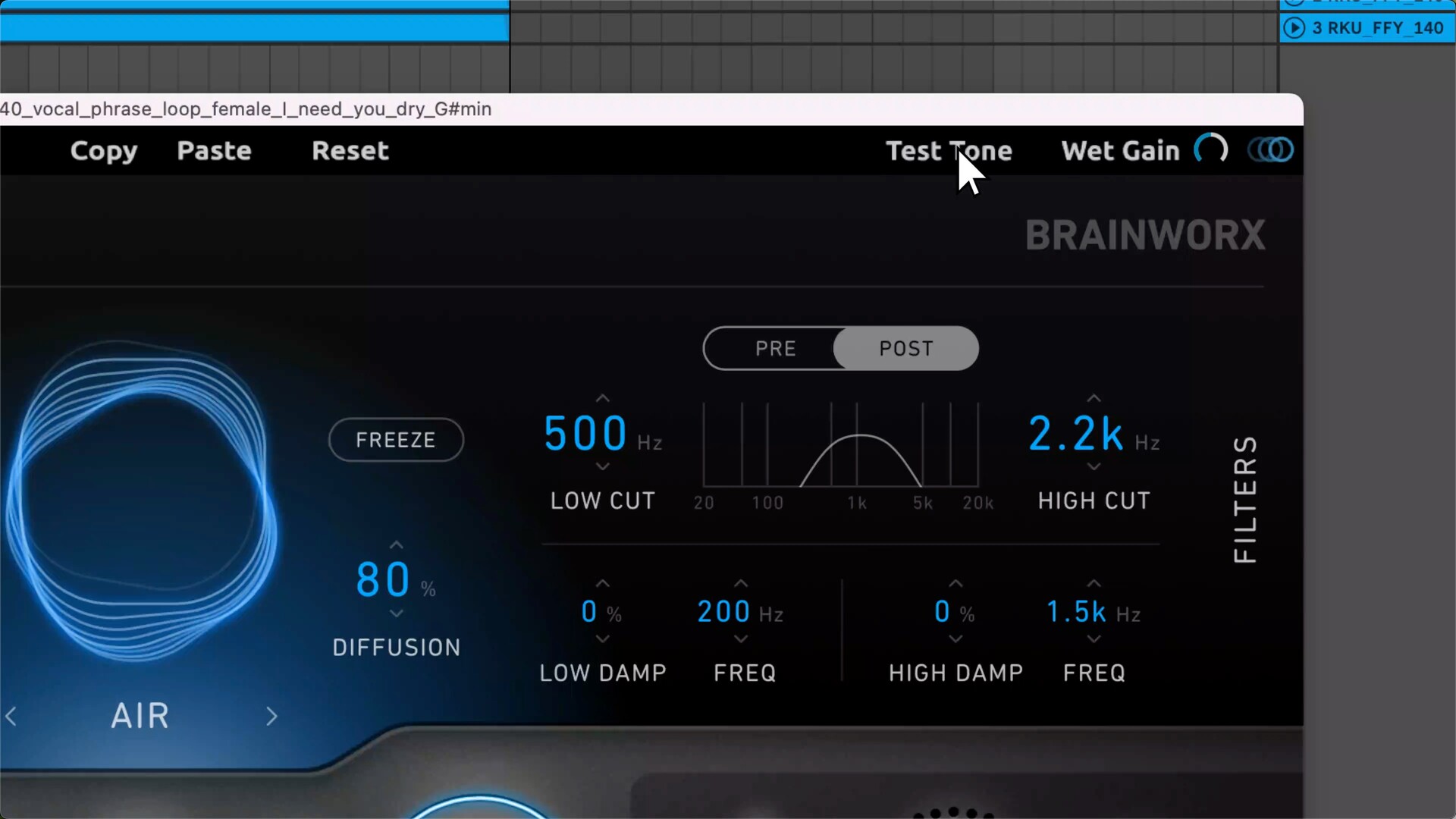
Task: Lower High Damp Freq with down arrow
Action: (x=1094, y=639)
